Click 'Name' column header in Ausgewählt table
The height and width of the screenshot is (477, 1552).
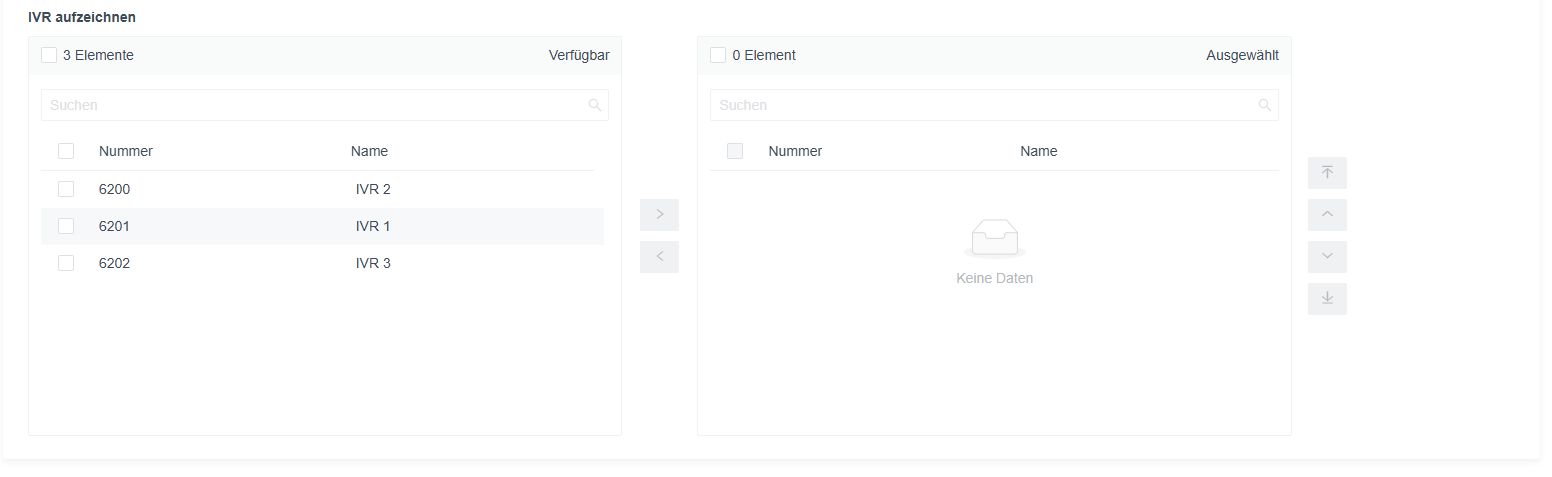1038,151
